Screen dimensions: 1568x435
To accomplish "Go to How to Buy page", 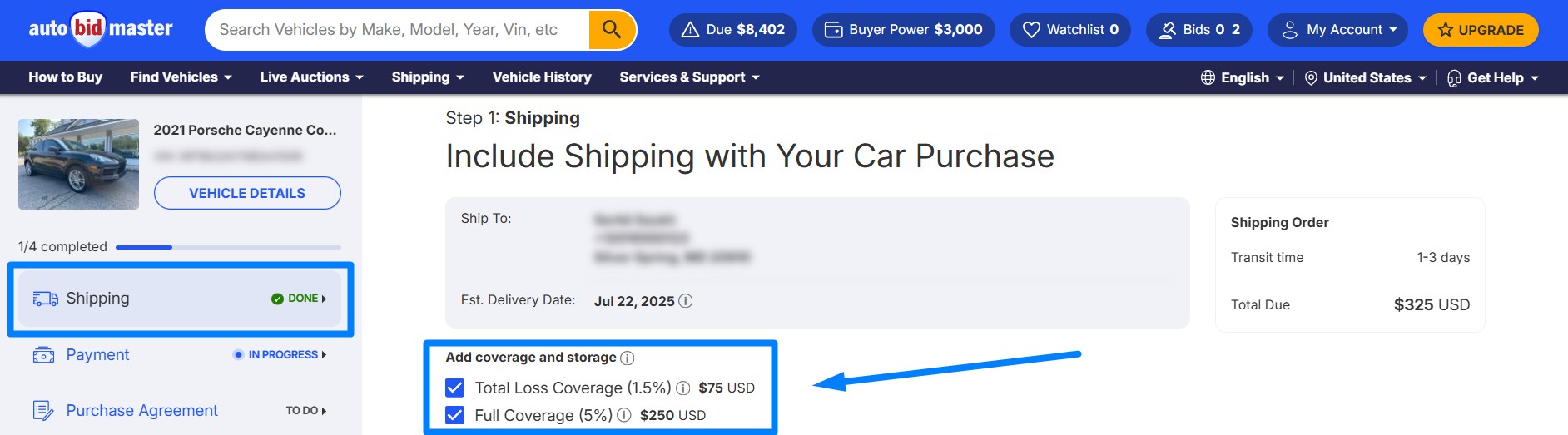I will pos(66,77).
